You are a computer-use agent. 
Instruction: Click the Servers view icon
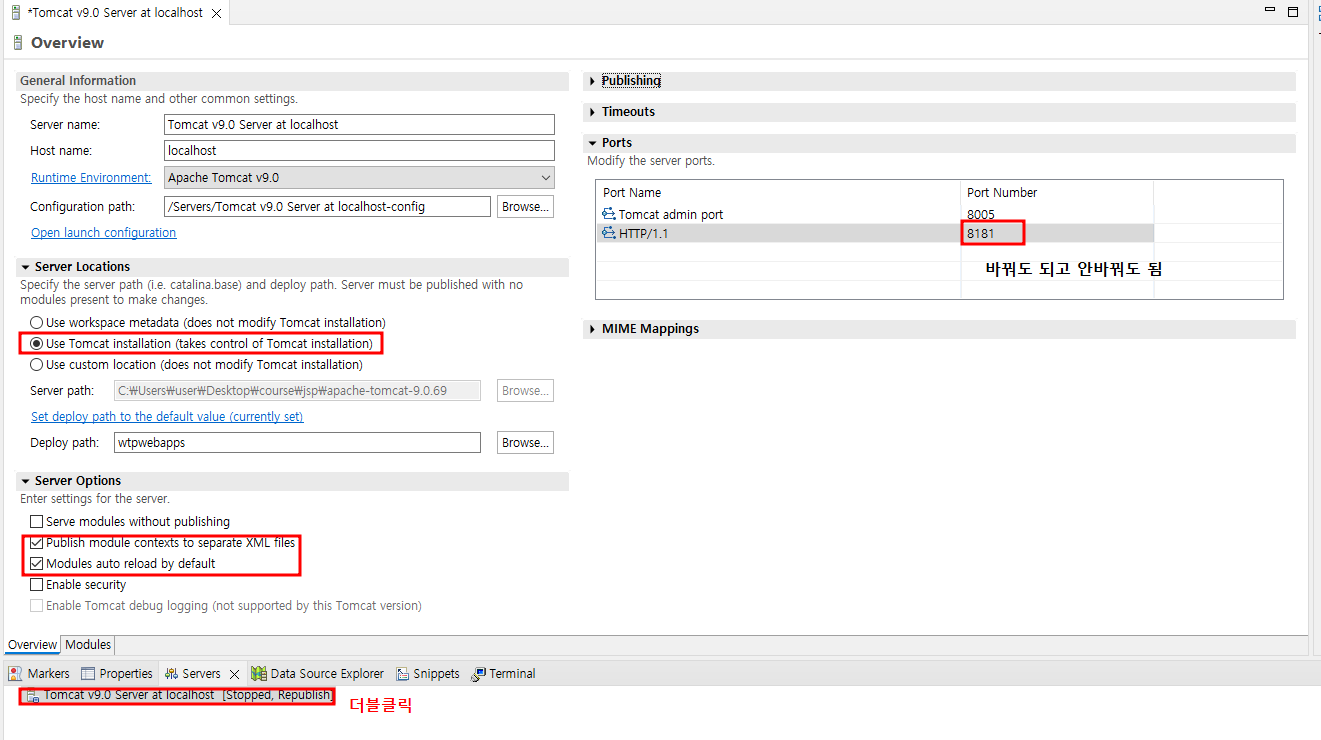pos(171,674)
